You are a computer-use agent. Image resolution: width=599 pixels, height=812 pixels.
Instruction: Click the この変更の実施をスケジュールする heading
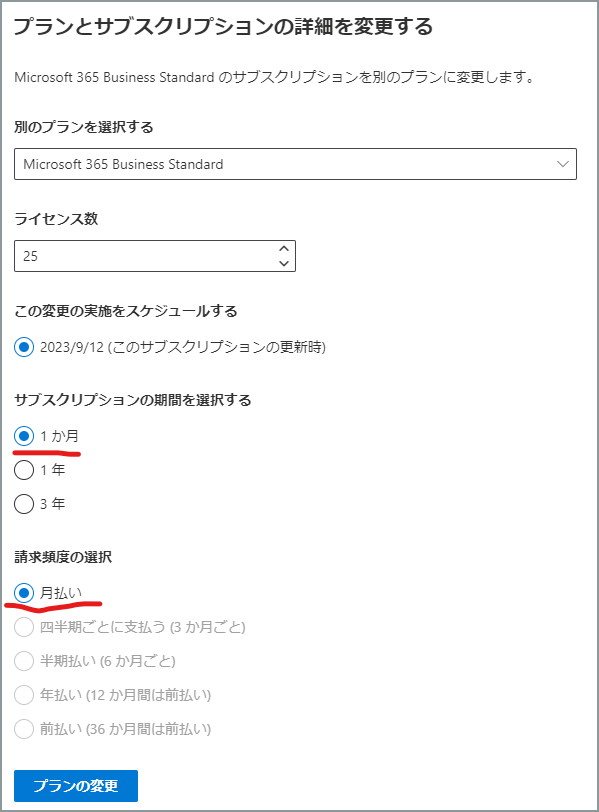[x=126, y=311]
